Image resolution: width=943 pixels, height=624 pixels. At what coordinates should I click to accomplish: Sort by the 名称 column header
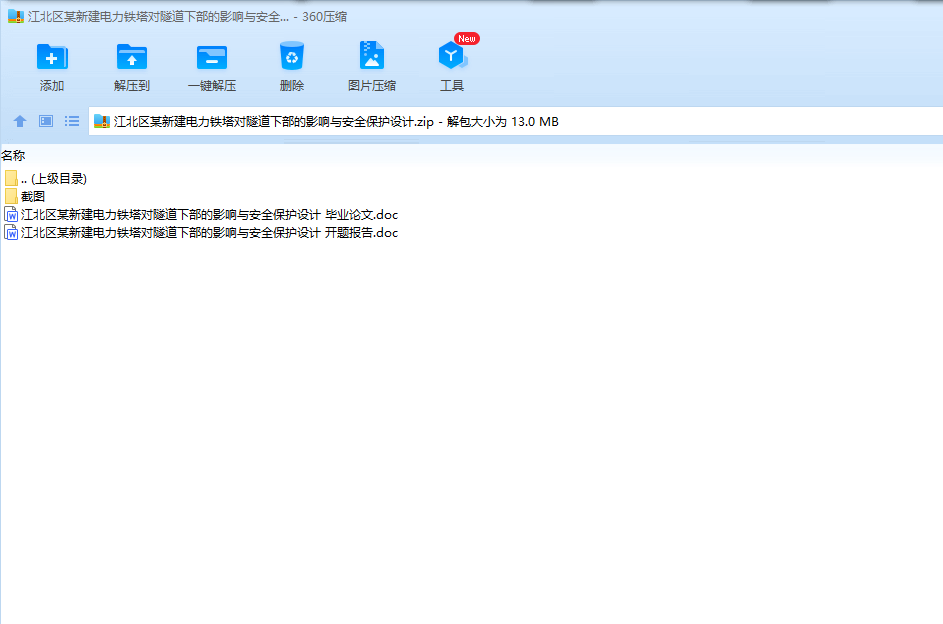[13, 156]
